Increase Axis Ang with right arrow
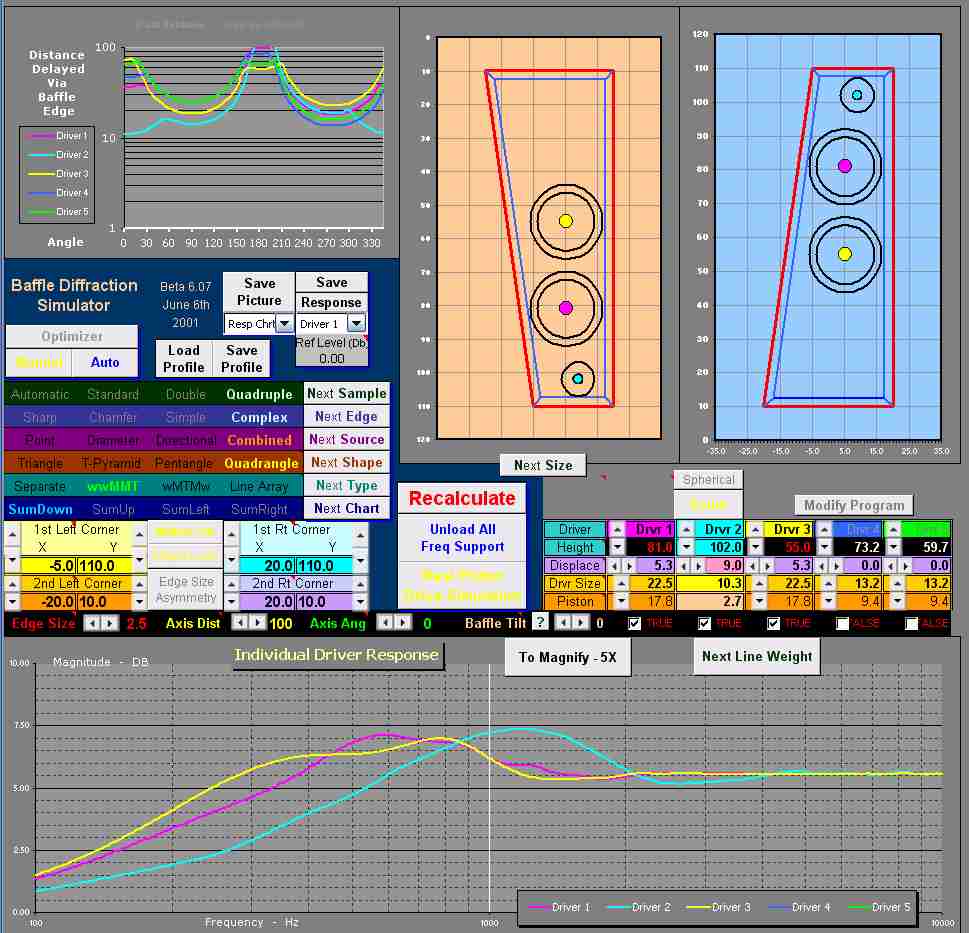969x933 pixels. 402,622
